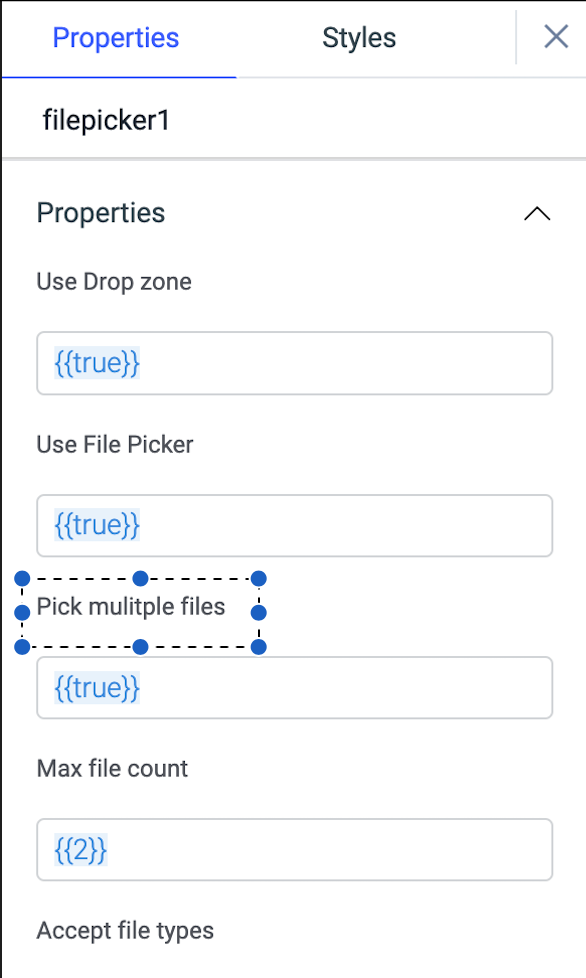Edit the Max file count value field
586x978 pixels.
294,851
